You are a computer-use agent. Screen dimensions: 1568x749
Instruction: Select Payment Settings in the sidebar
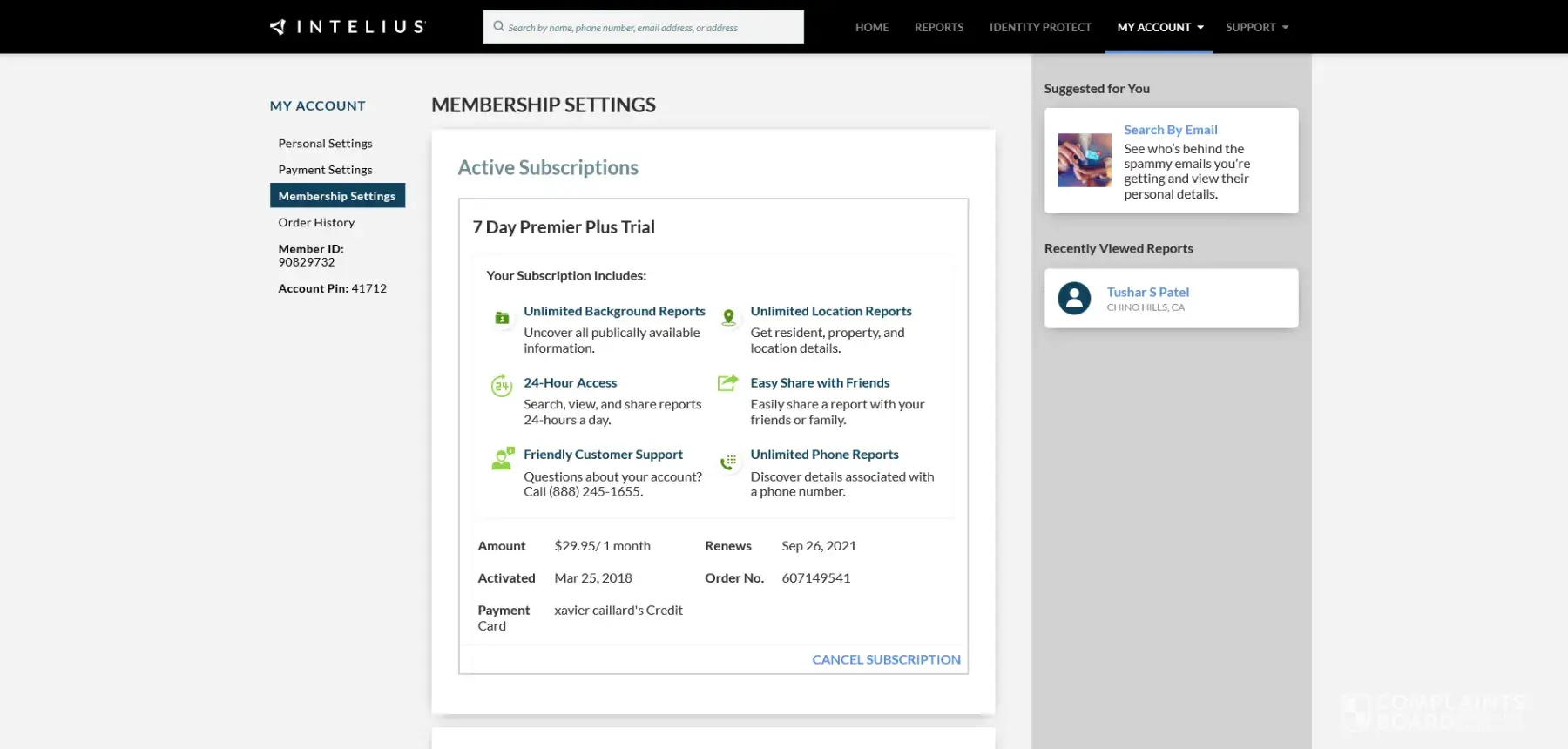click(x=325, y=170)
